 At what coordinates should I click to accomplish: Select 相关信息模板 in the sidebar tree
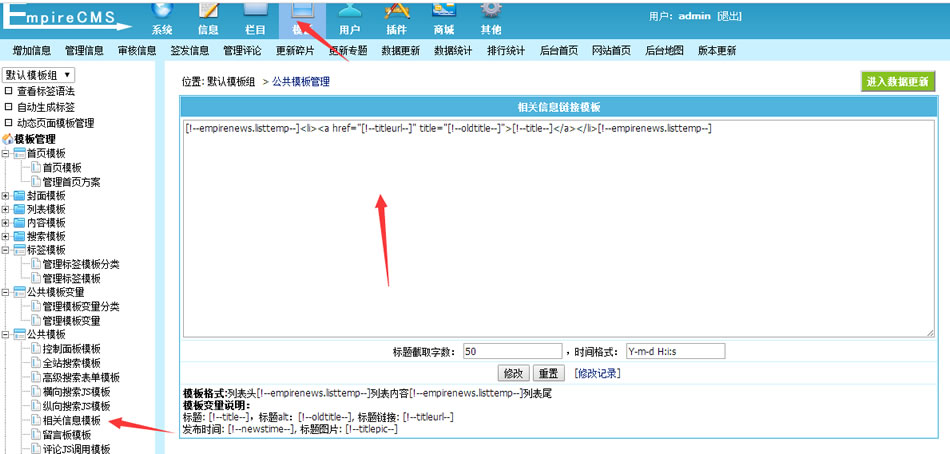(71, 421)
